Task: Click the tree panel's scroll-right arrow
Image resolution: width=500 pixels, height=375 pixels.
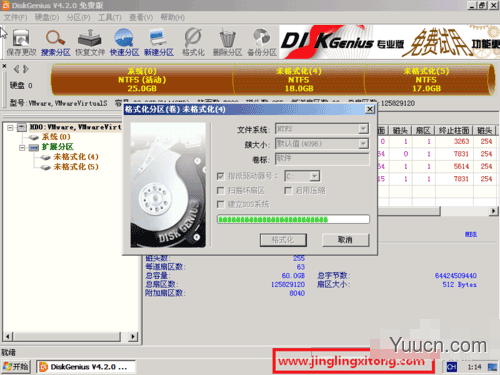Action: point(133,336)
